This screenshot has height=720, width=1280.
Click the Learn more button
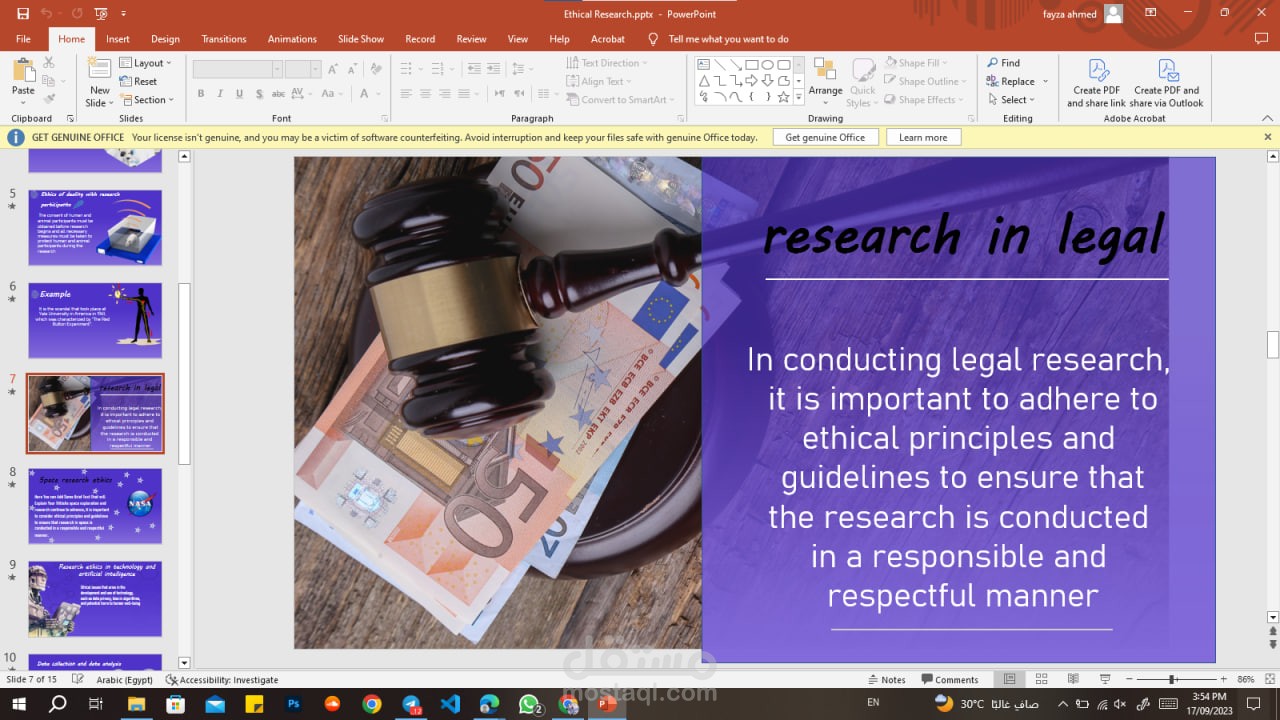coord(923,137)
